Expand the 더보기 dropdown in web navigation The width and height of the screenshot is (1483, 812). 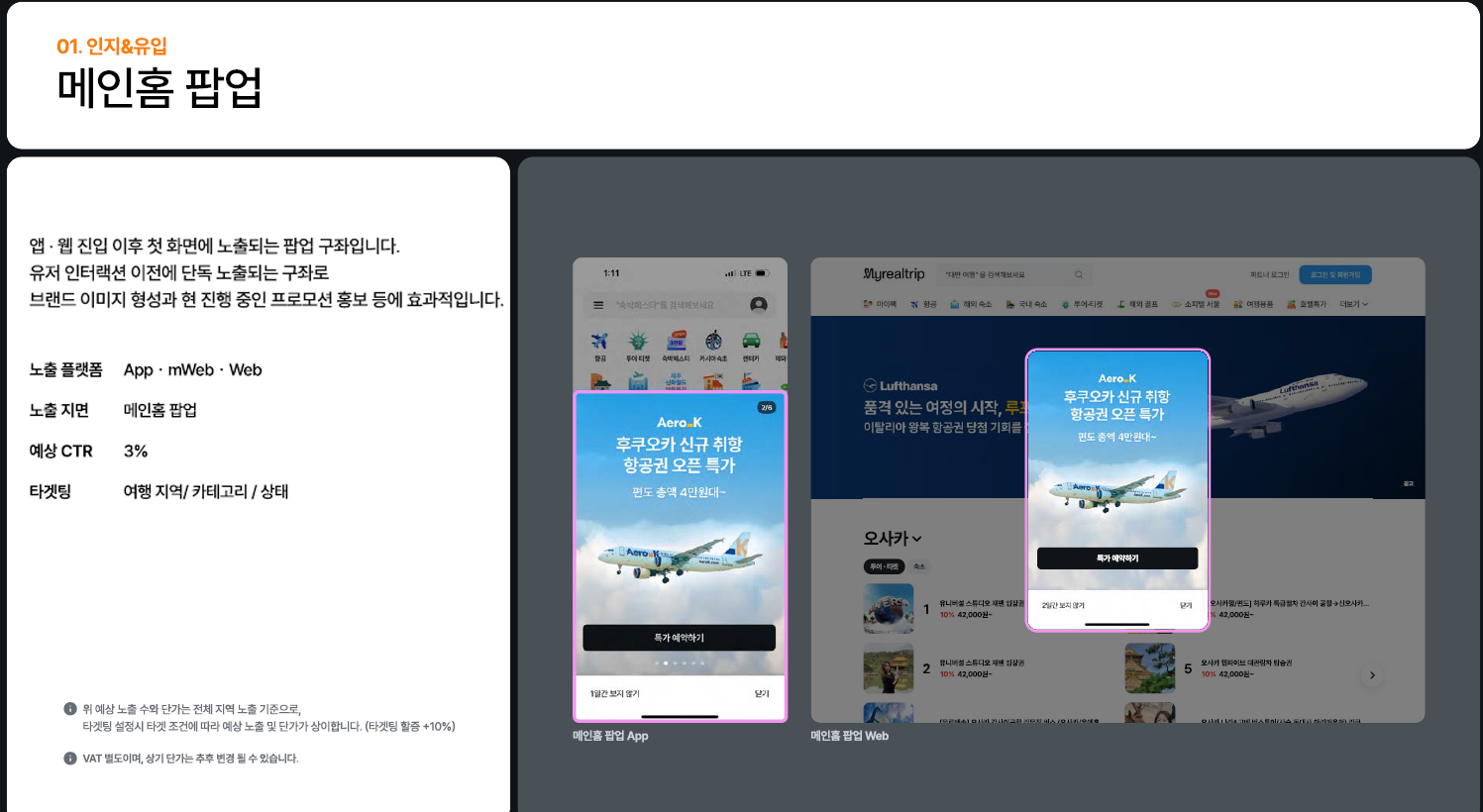[x=1354, y=304]
